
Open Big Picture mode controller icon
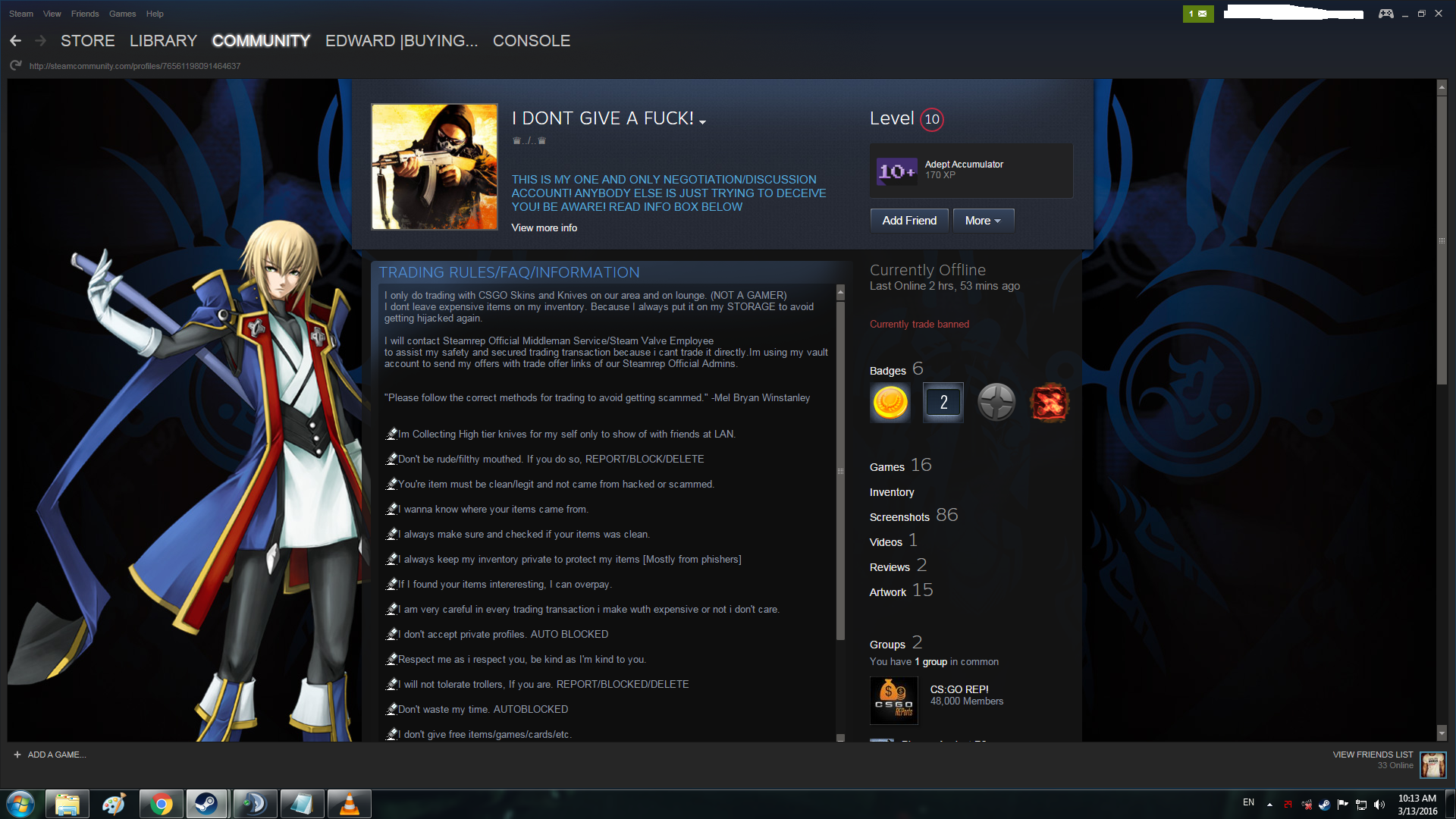click(1385, 14)
